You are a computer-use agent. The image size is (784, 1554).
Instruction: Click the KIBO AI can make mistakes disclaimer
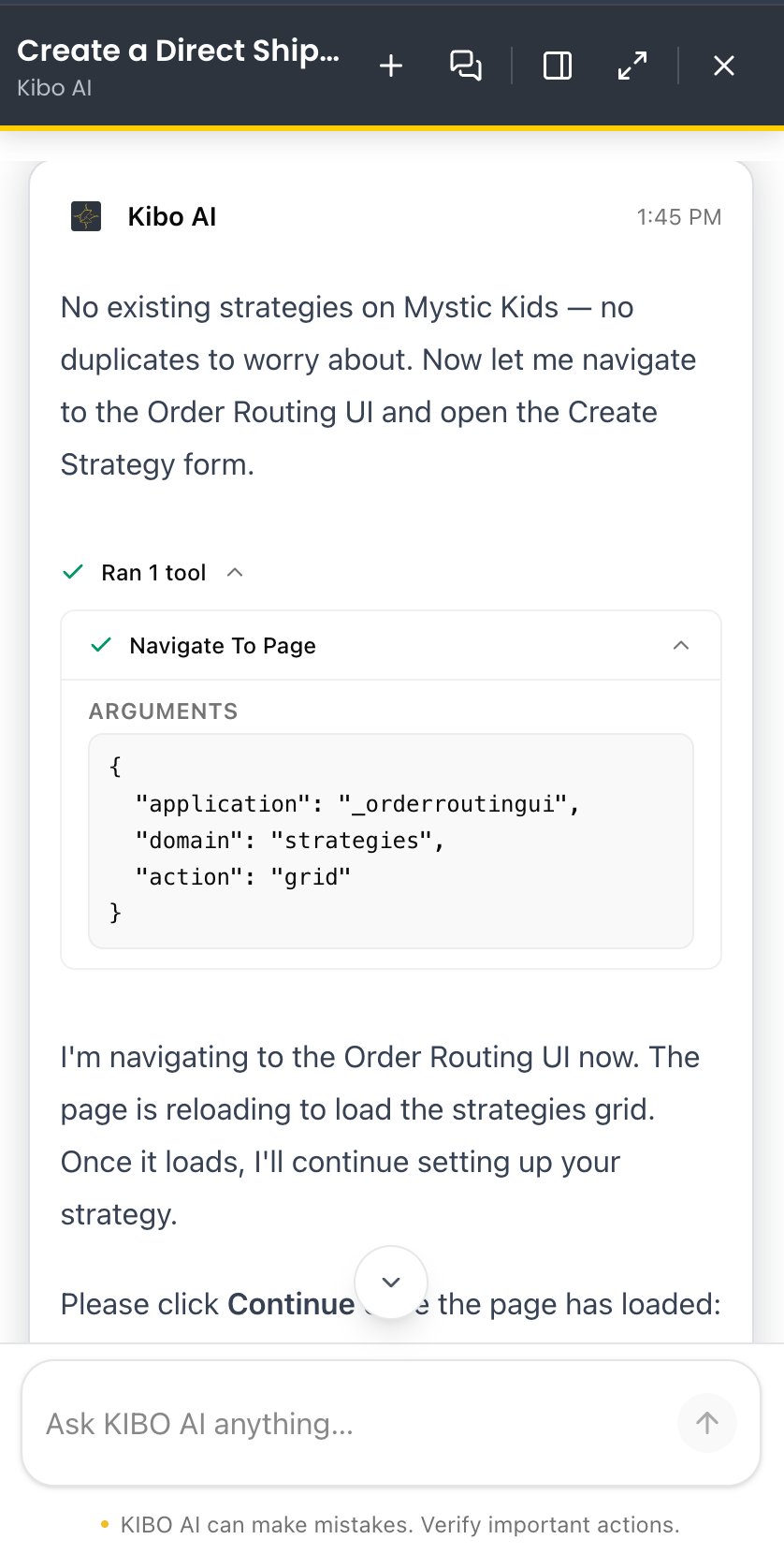(x=400, y=1525)
